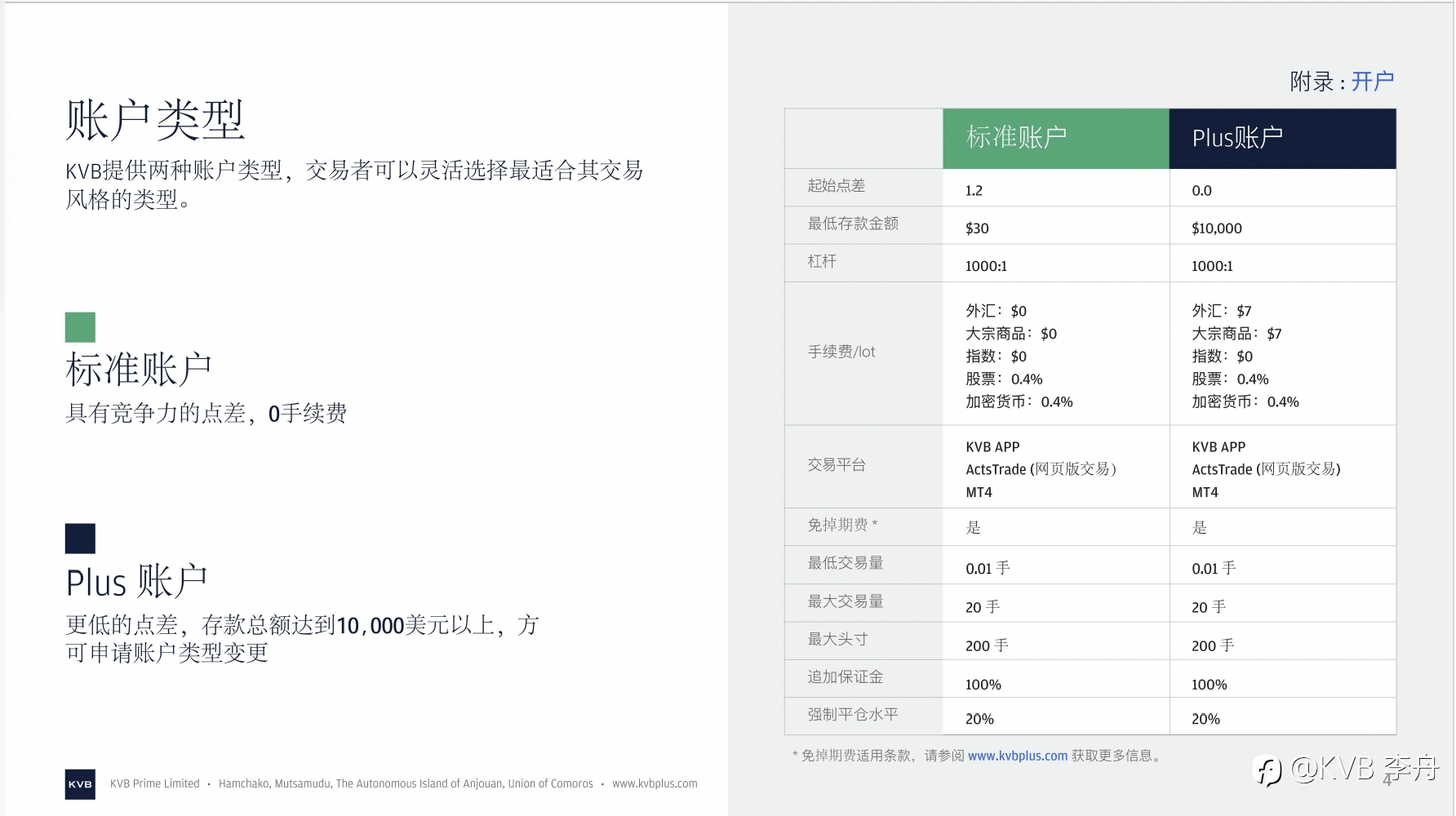
Task: Click the navy square above Plus 账户
Action: point(80,539)
